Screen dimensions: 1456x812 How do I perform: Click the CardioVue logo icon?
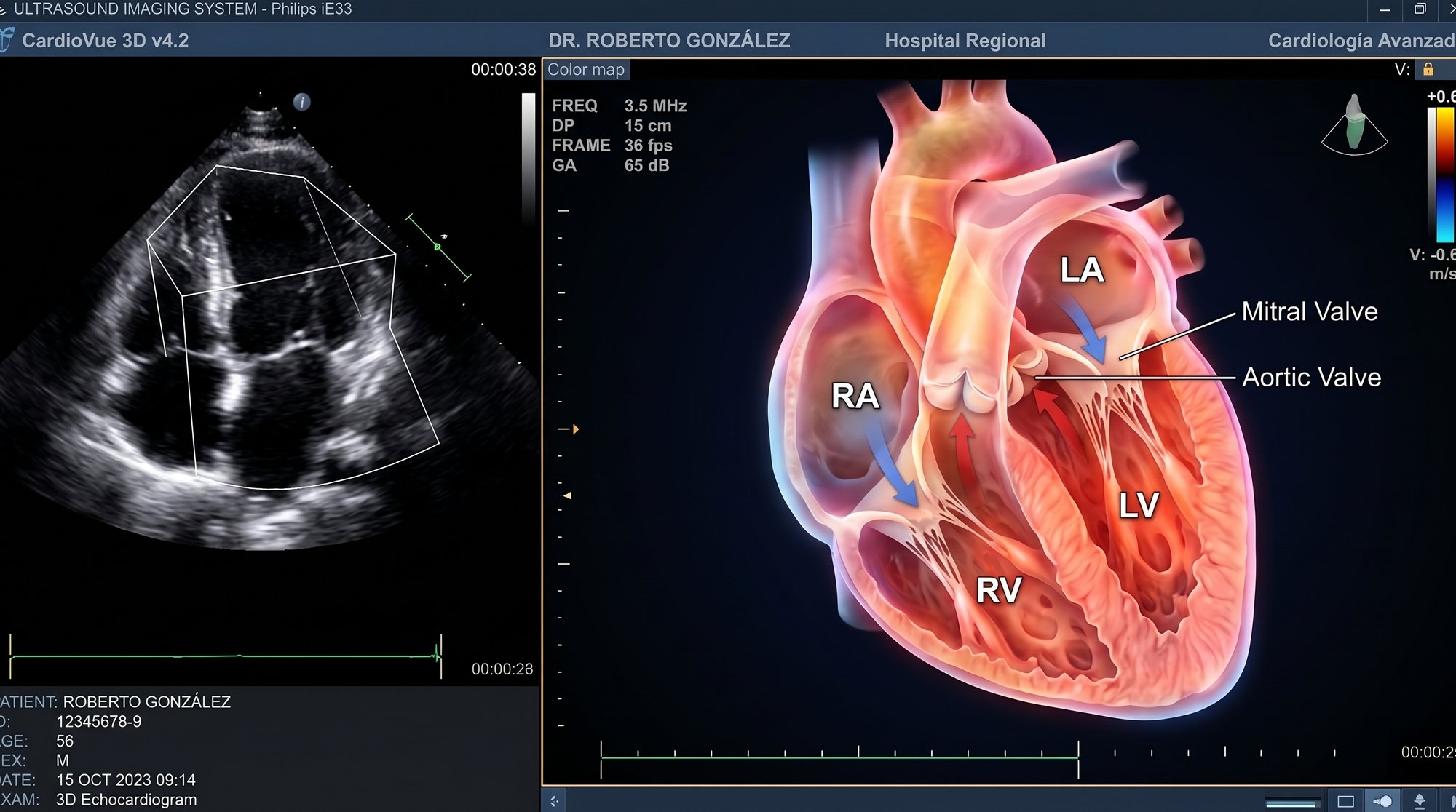coord(7,39)
